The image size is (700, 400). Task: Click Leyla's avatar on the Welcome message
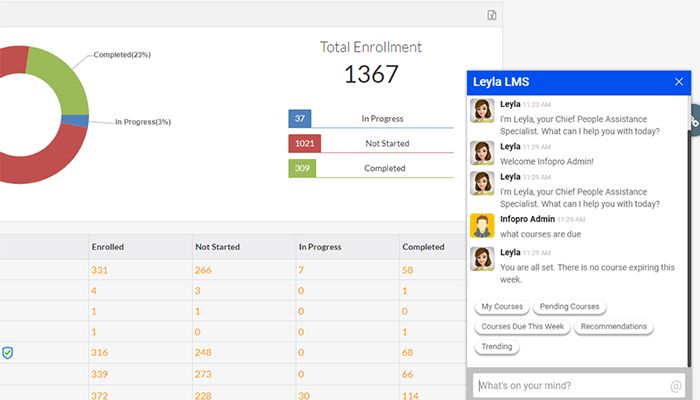484,153
